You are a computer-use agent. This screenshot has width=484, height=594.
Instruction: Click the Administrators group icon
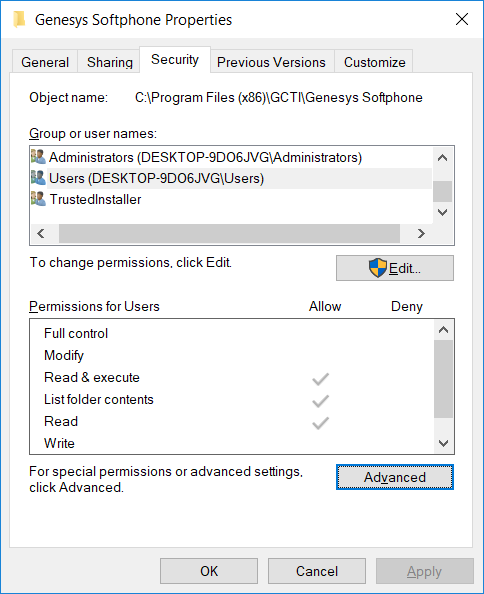[38, 156]
